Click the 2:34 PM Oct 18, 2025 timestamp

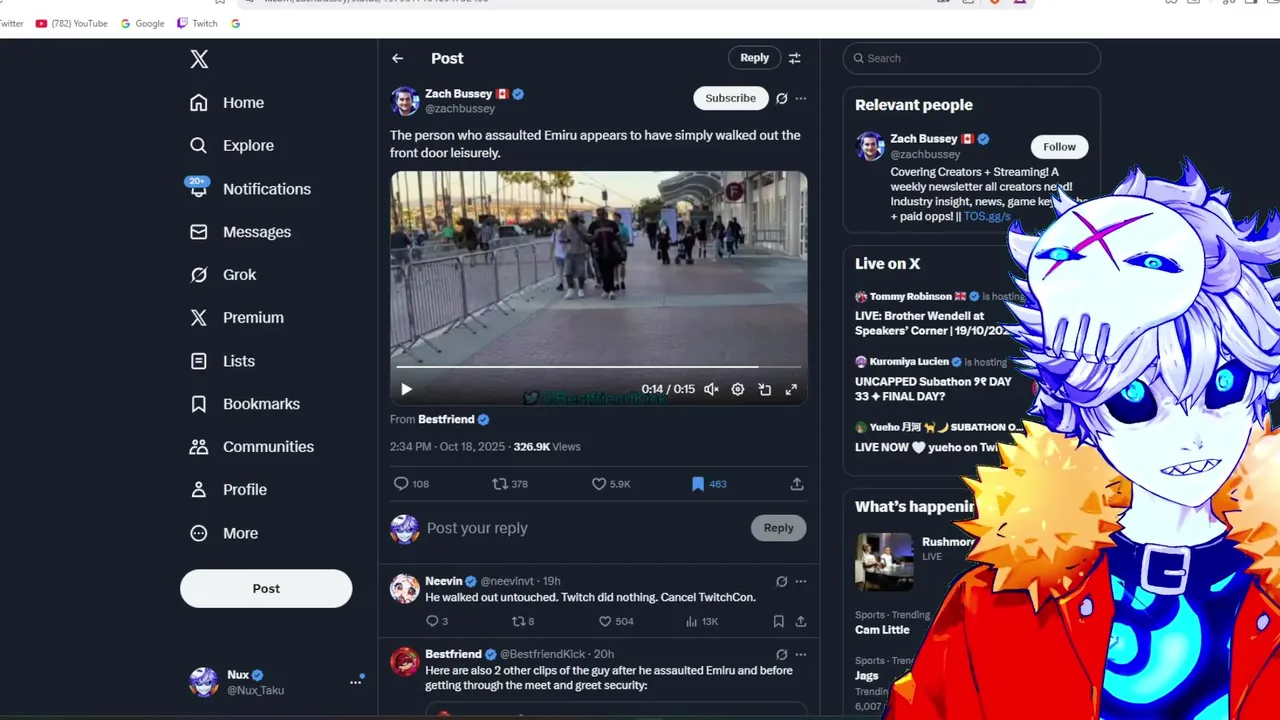449,447
